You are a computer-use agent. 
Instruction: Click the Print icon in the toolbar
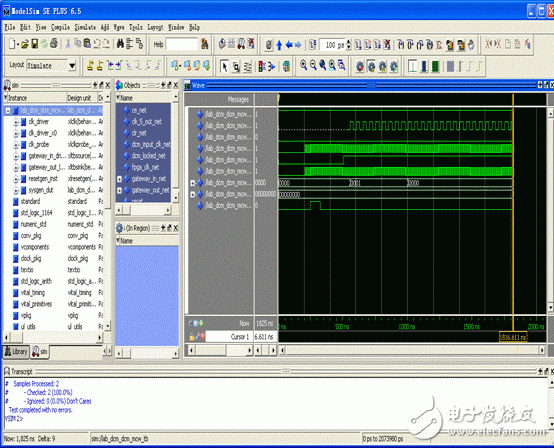tap(54, 44)
